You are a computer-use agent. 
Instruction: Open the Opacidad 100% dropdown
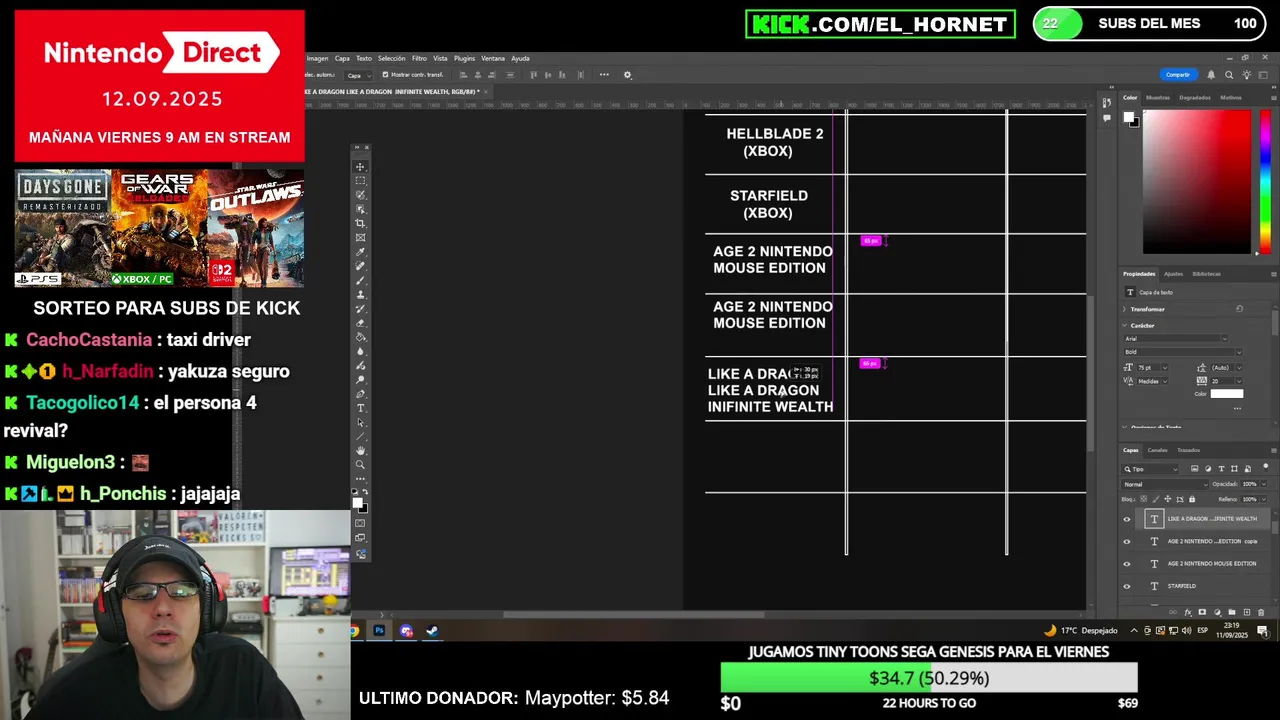(x=1263, y=484)
